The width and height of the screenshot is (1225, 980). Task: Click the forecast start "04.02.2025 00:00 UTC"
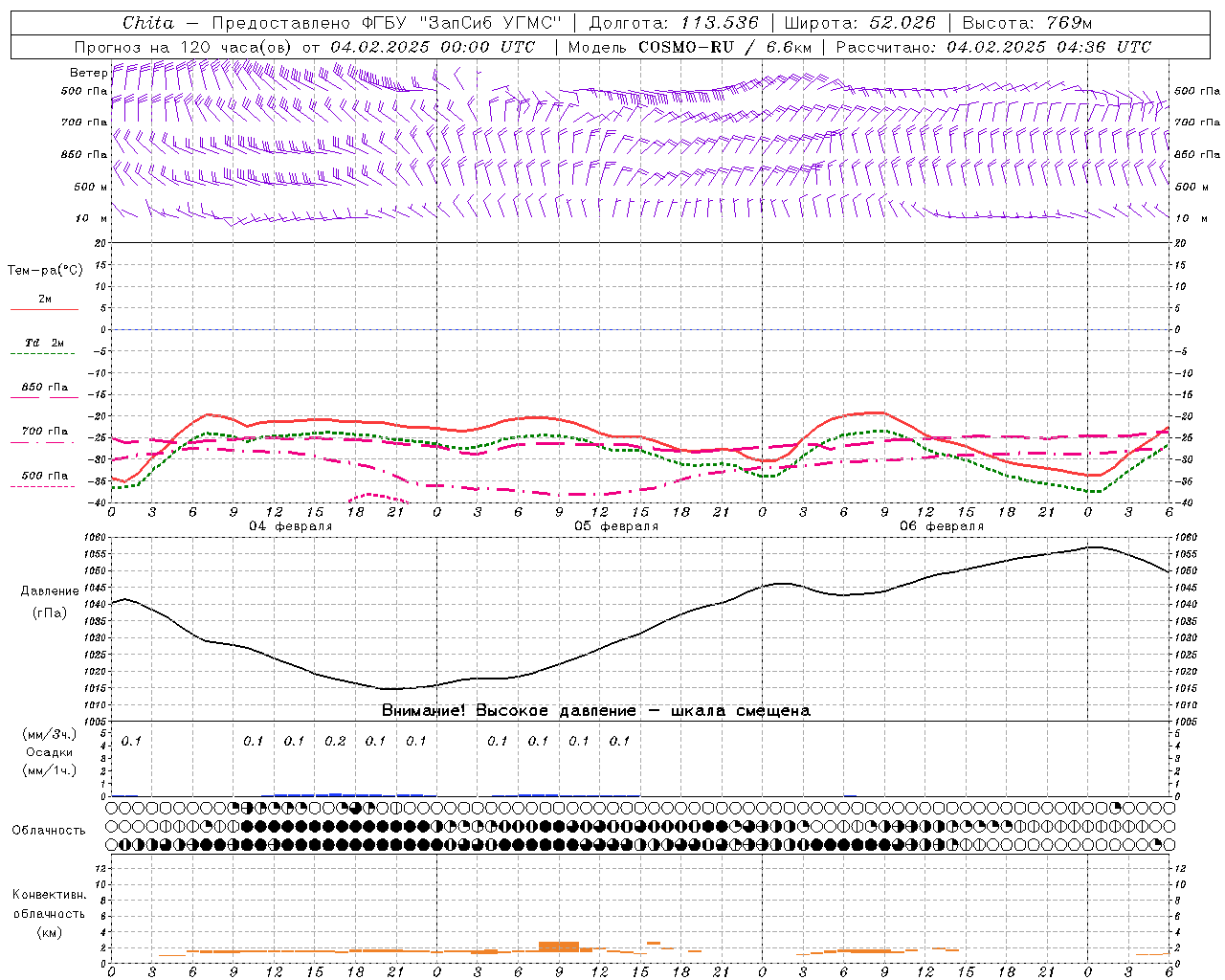pos(433,47)
